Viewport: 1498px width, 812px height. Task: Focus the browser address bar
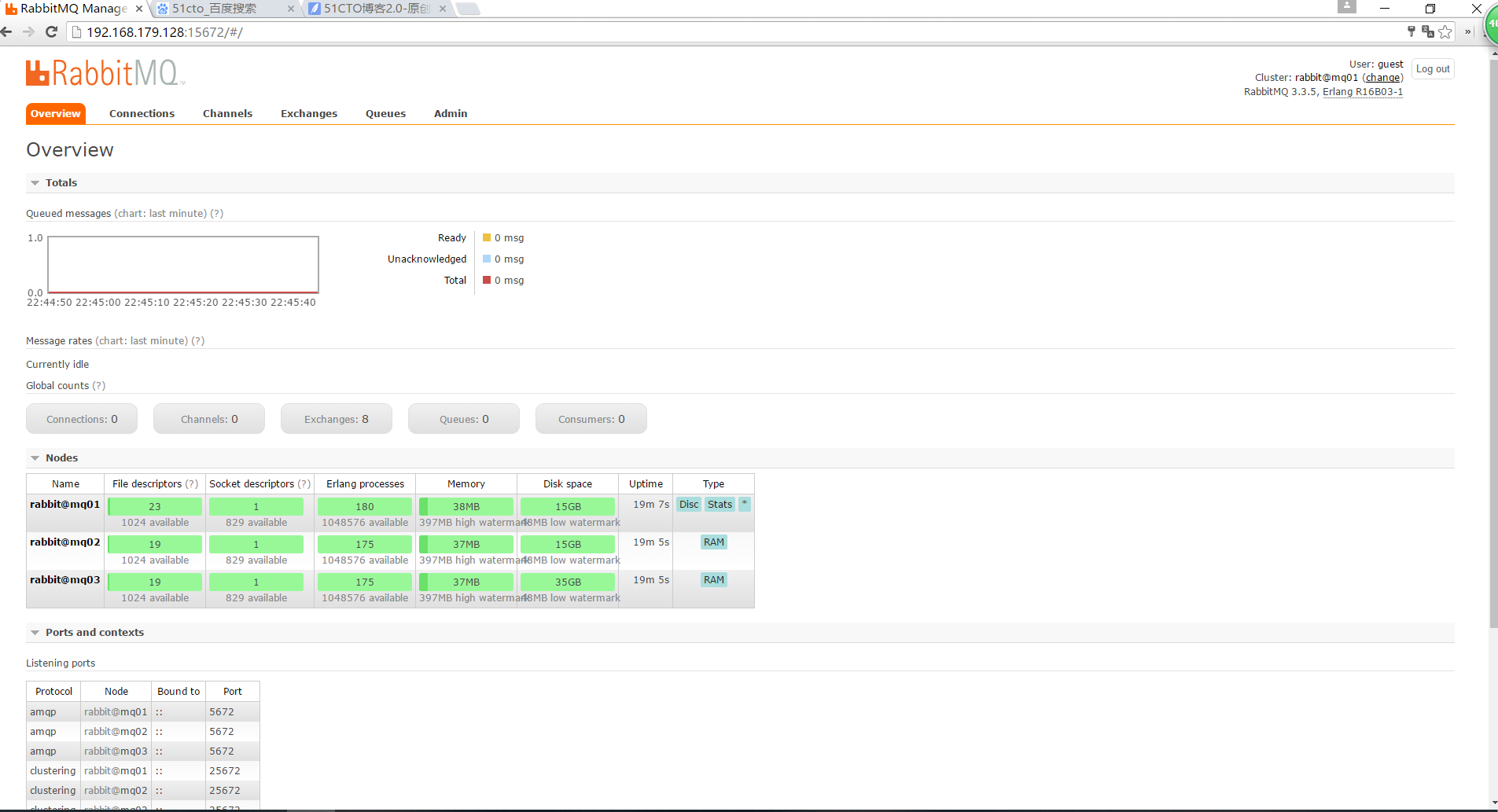click(739, 32)
